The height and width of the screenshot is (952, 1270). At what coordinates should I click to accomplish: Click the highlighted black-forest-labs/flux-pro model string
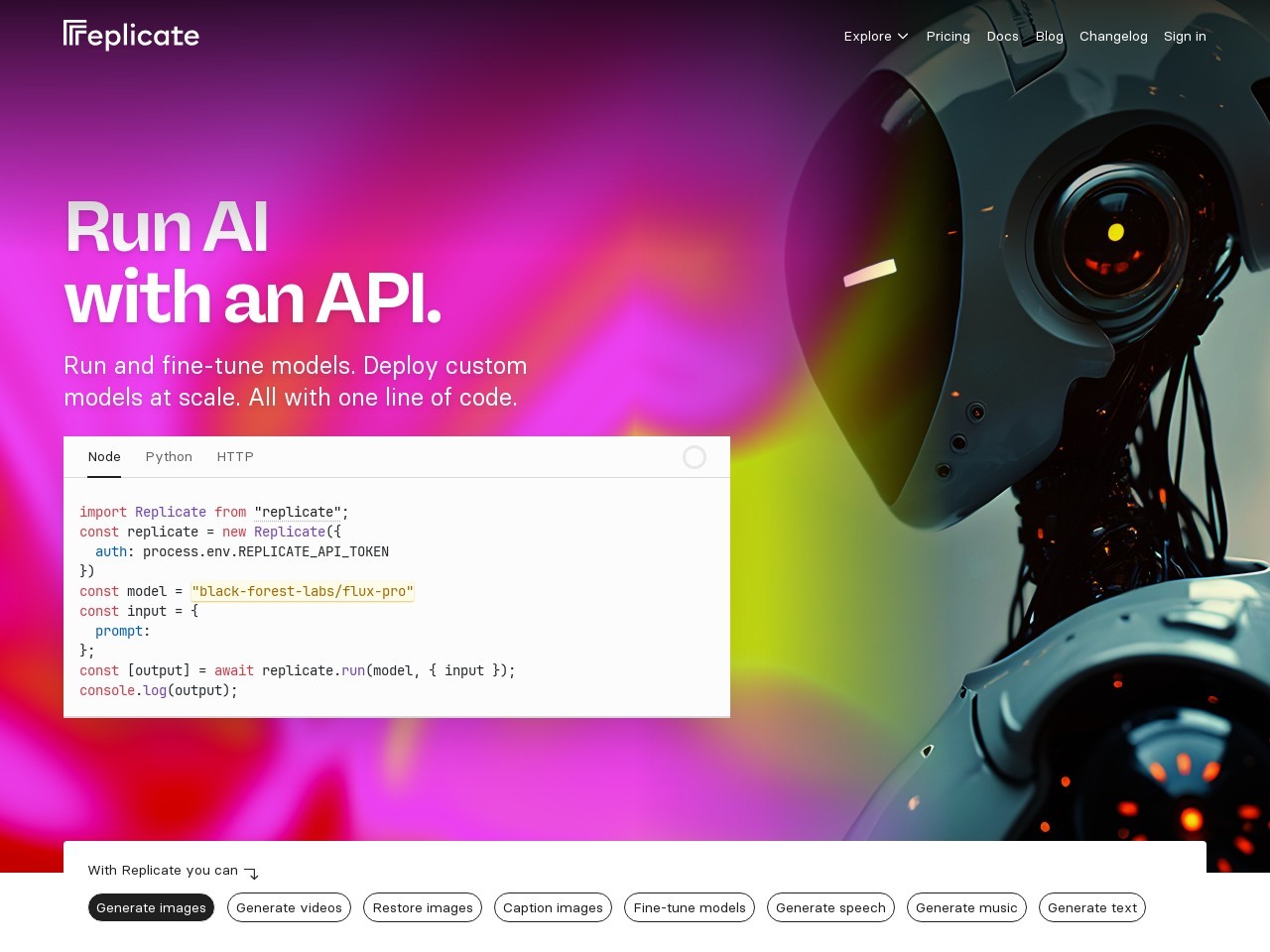303,592
